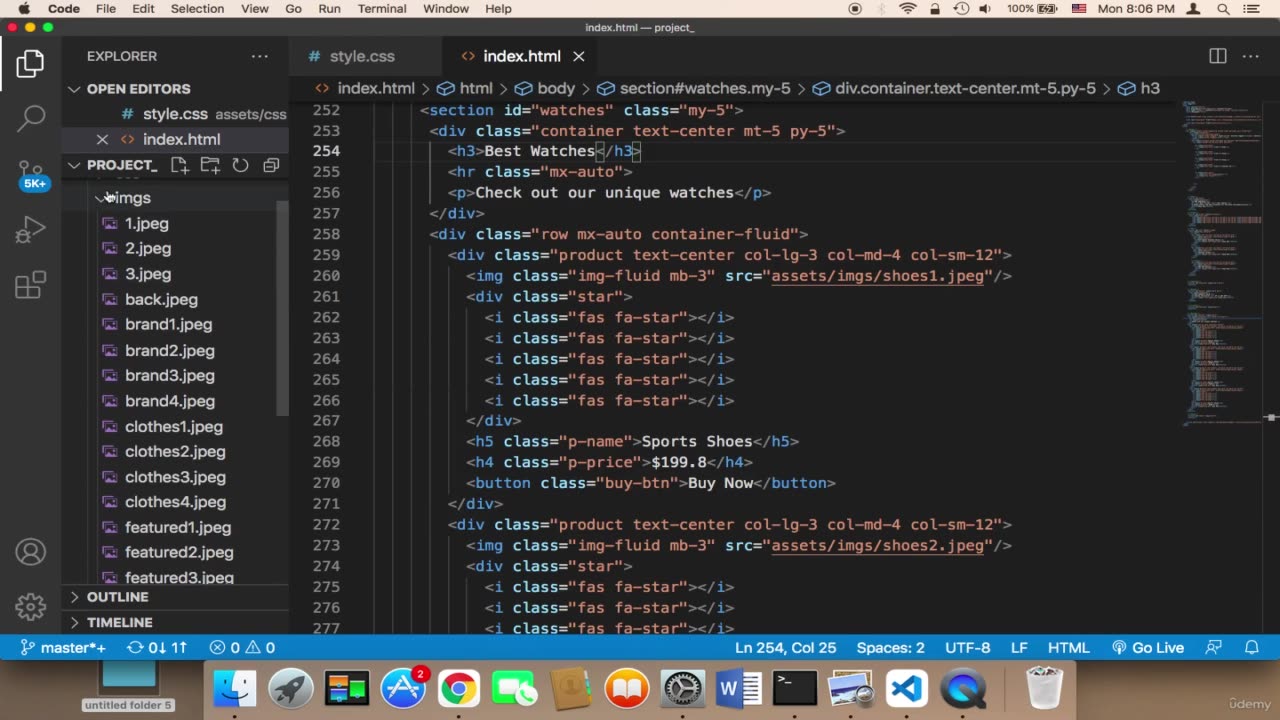Open macOS Spotlight search icon
This screenshot has height=720, width=1280.
1223,9
